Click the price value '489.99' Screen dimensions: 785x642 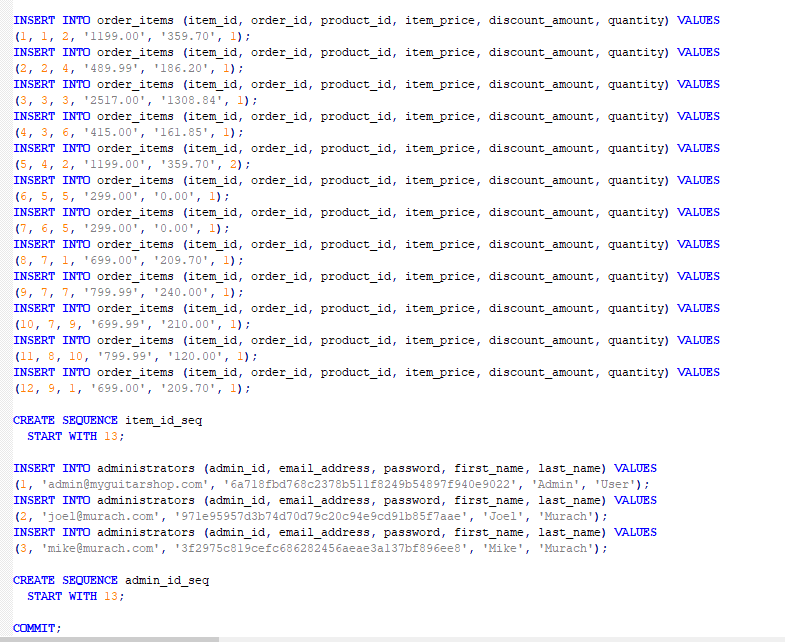click(x=114, y=68)
